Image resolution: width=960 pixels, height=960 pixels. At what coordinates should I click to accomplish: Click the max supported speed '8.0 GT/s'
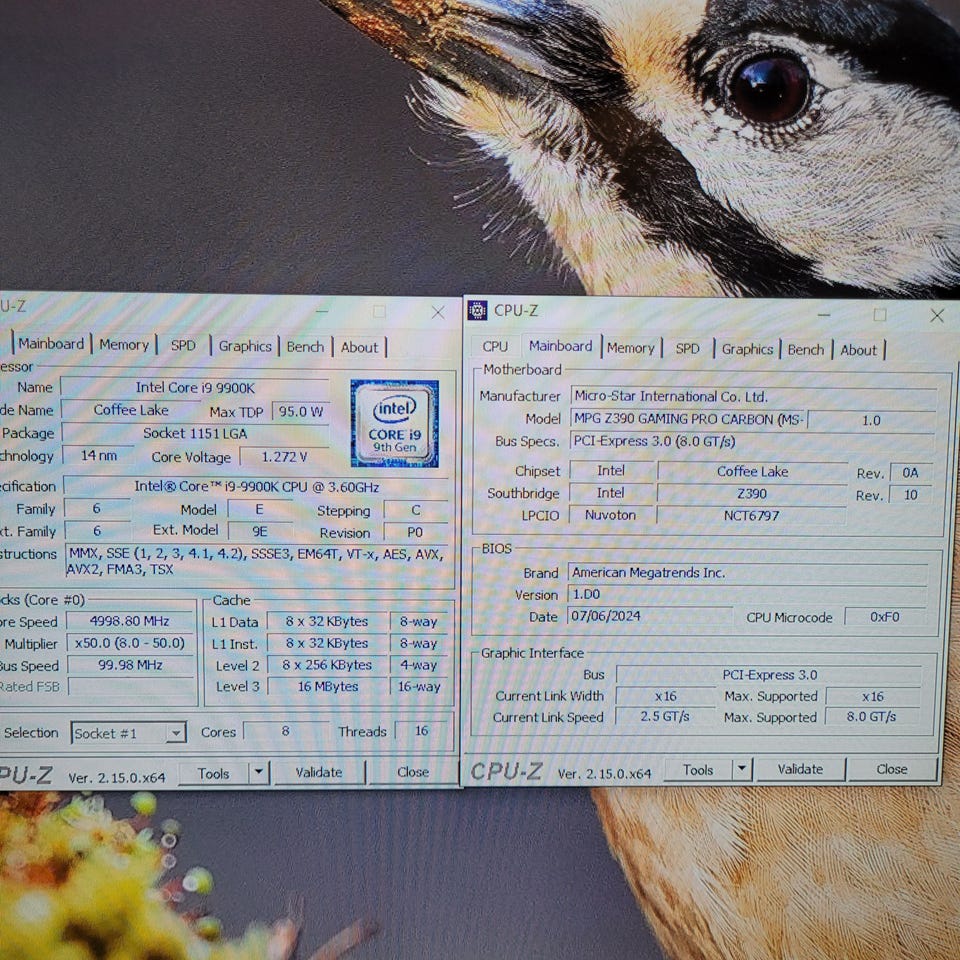coord(872,716)
